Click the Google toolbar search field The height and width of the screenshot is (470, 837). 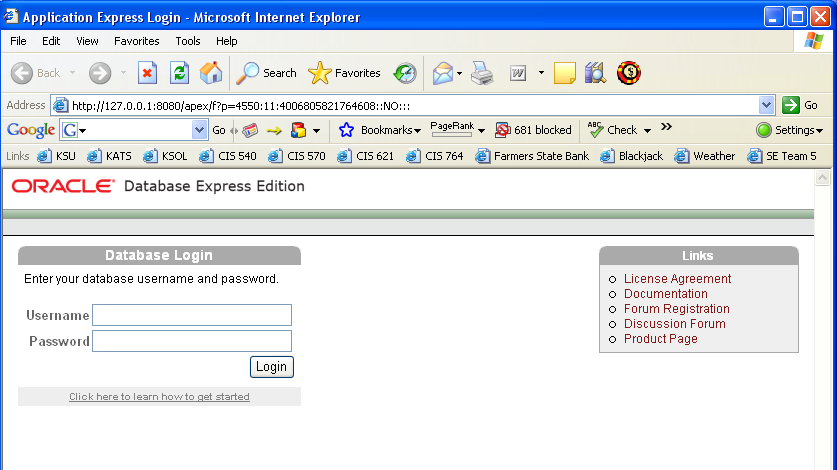click(x=136, y=130)
